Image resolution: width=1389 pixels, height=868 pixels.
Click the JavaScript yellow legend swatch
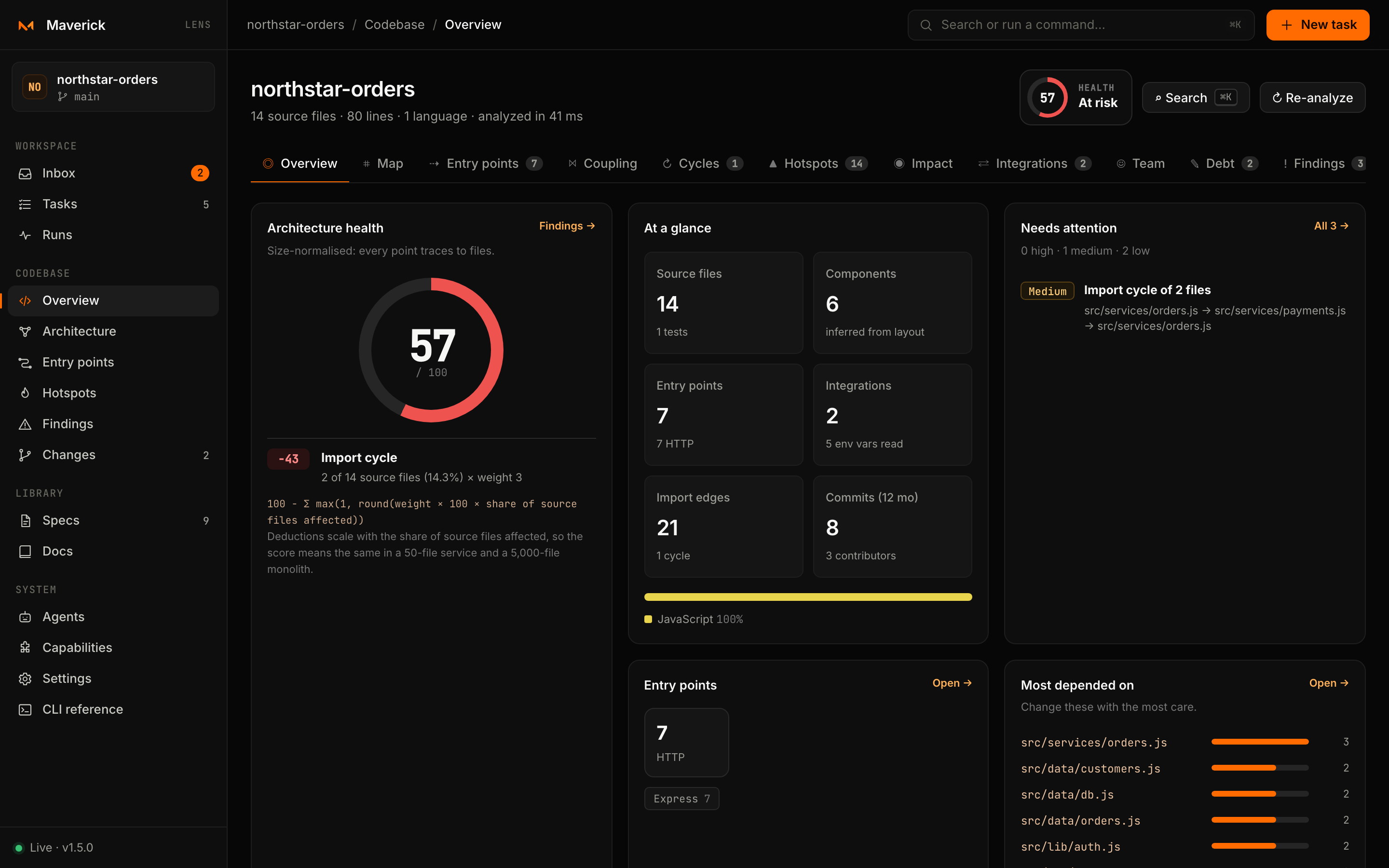click(648, 620)
